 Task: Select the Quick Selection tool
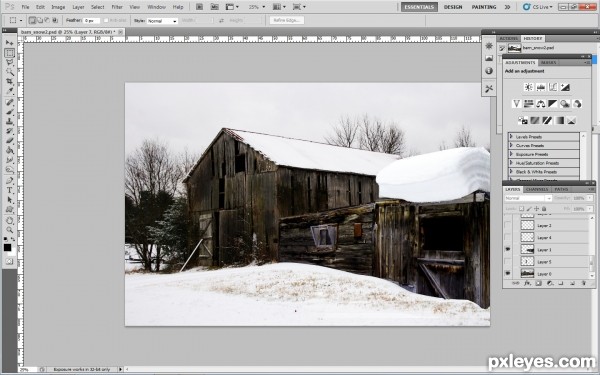(10, 72)
